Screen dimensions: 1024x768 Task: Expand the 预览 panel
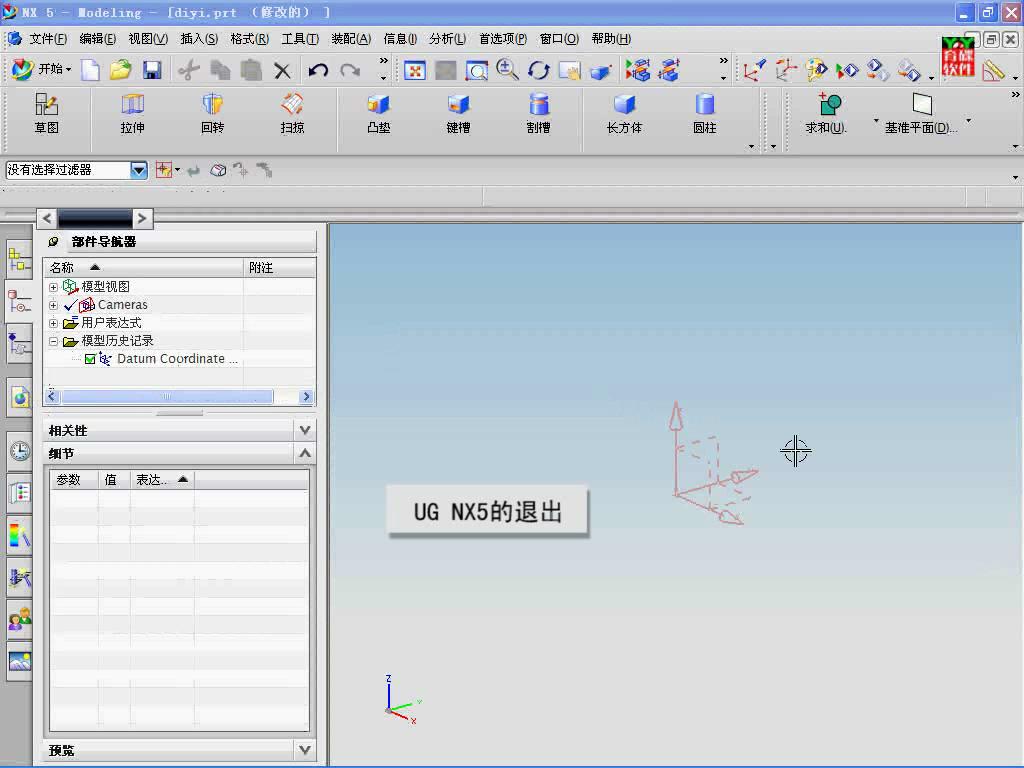(305, 750)
